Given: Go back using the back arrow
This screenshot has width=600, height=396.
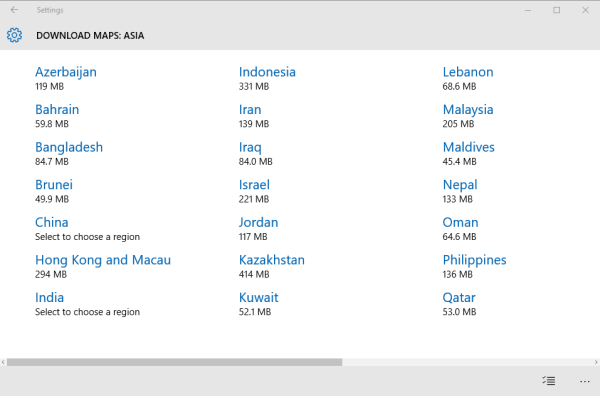Looking at the screenshot, I should (x=14, y=10).
